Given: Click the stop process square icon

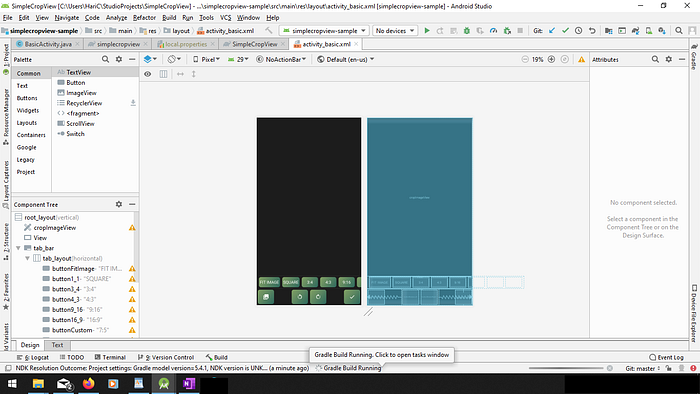Looking at the screenshot, I should [x=520, y=31].
